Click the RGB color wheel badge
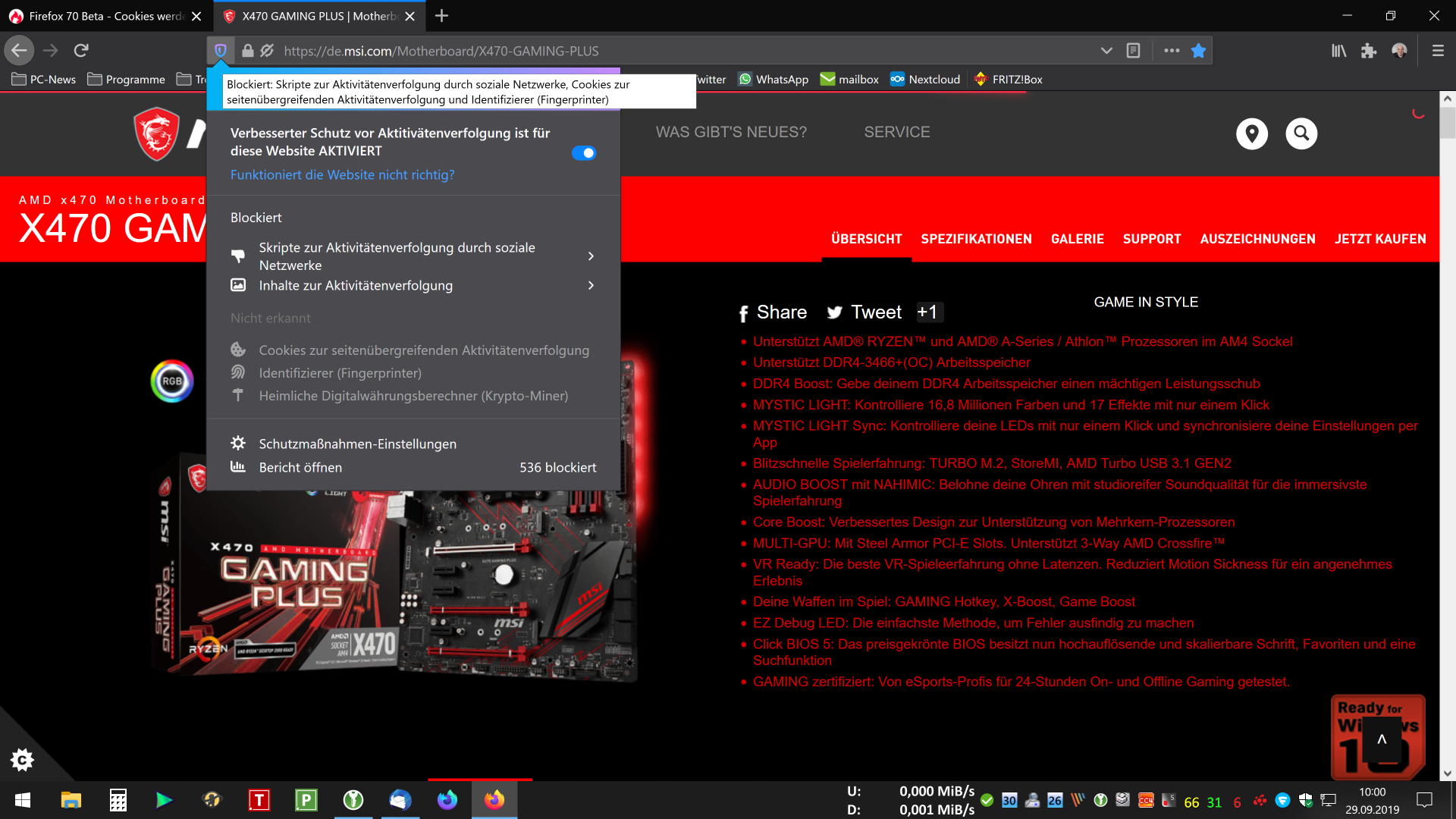1456x819 pixels. 172,381
